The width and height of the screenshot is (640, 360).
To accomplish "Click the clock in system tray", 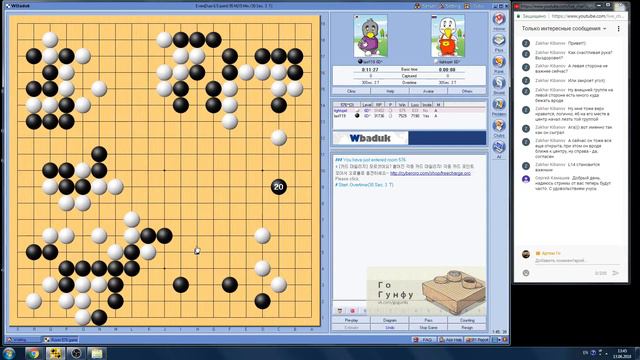I will tap(622, 353).
